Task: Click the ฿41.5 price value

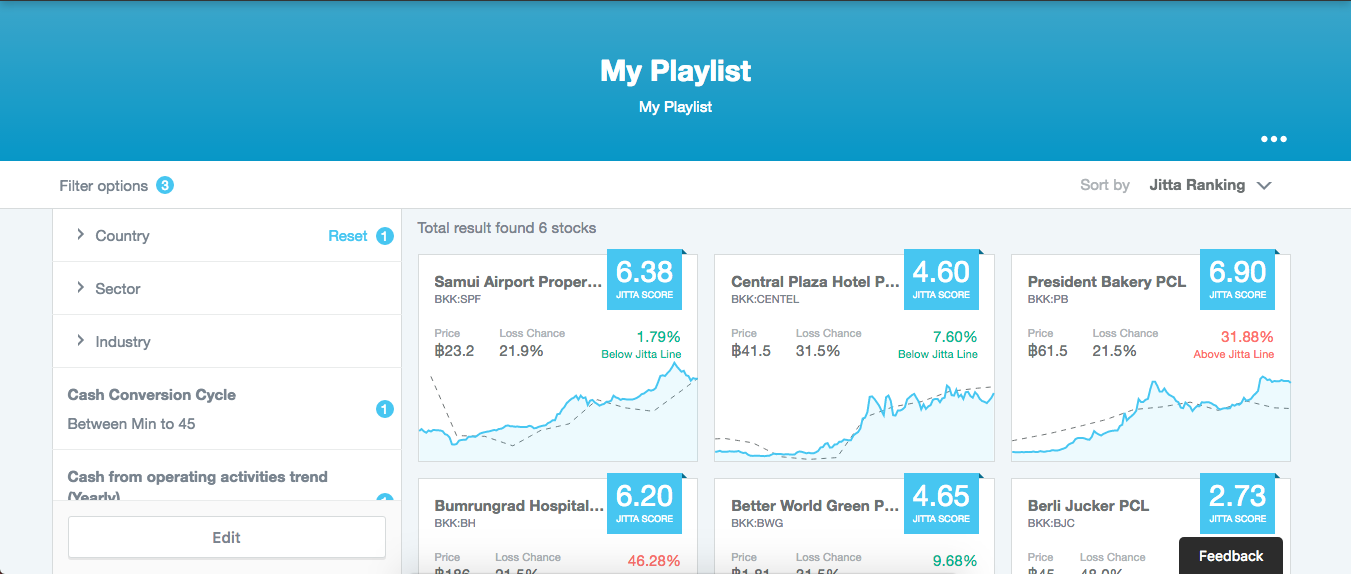Action: (751, 351)
